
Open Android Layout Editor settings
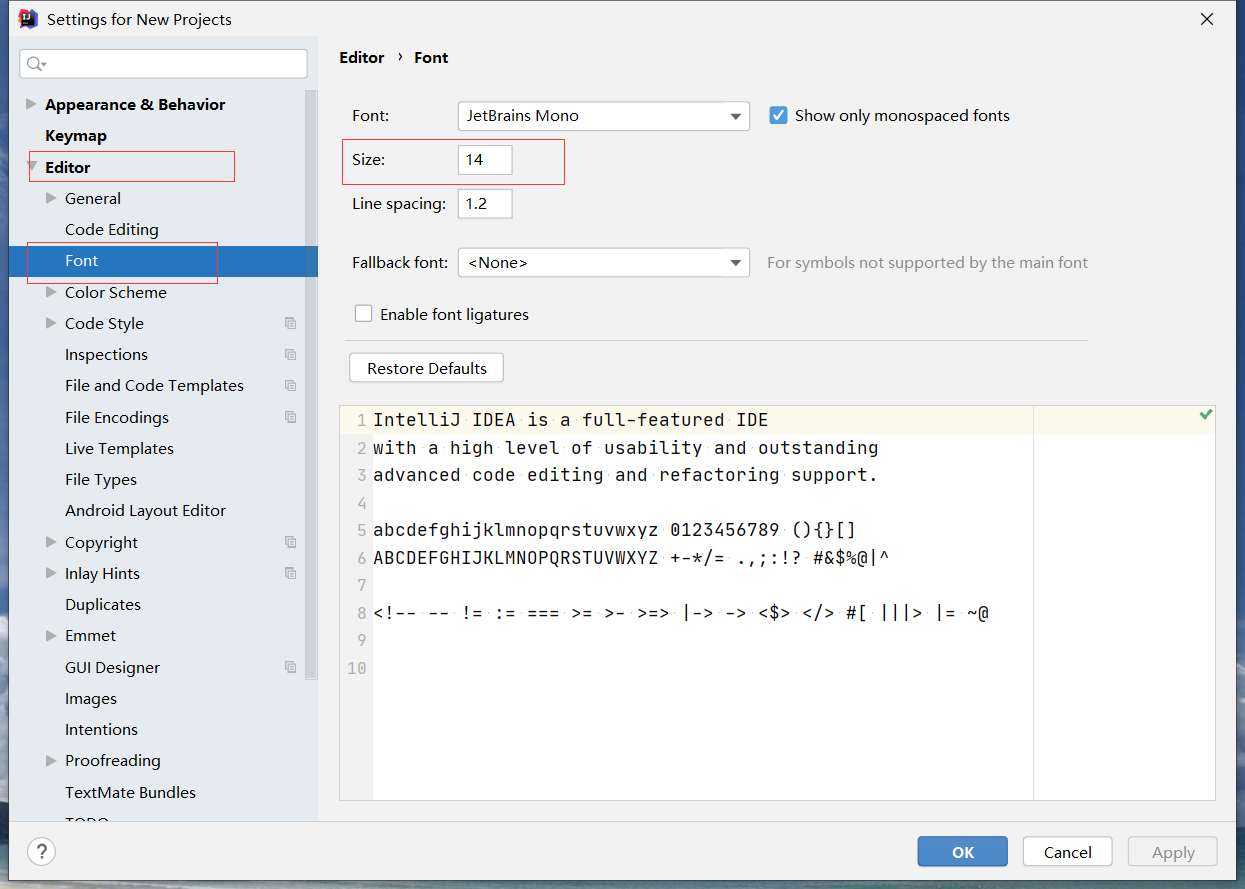point(145,510)
